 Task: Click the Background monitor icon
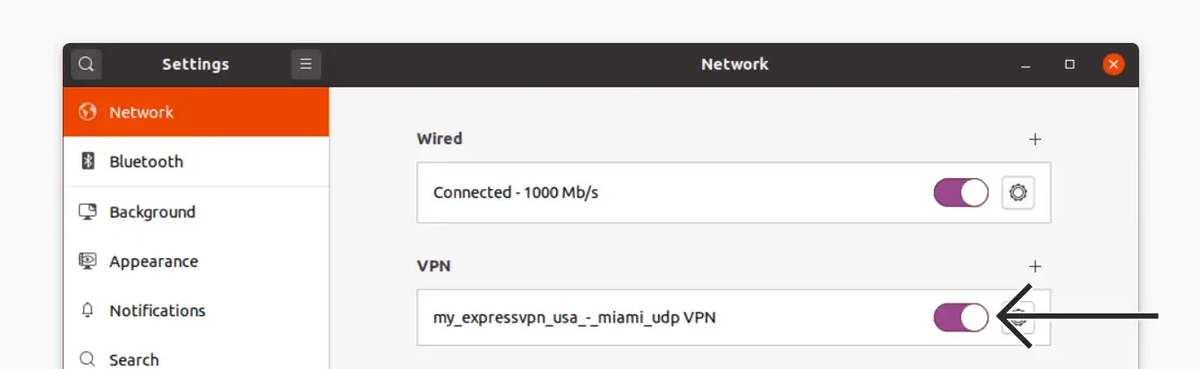coord(88,212)
